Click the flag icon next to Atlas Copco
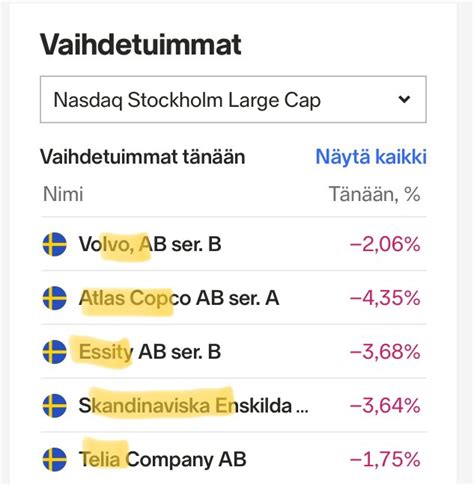Image resolution: width=474 pixels, height=485 pixels. tap(55, 298)
